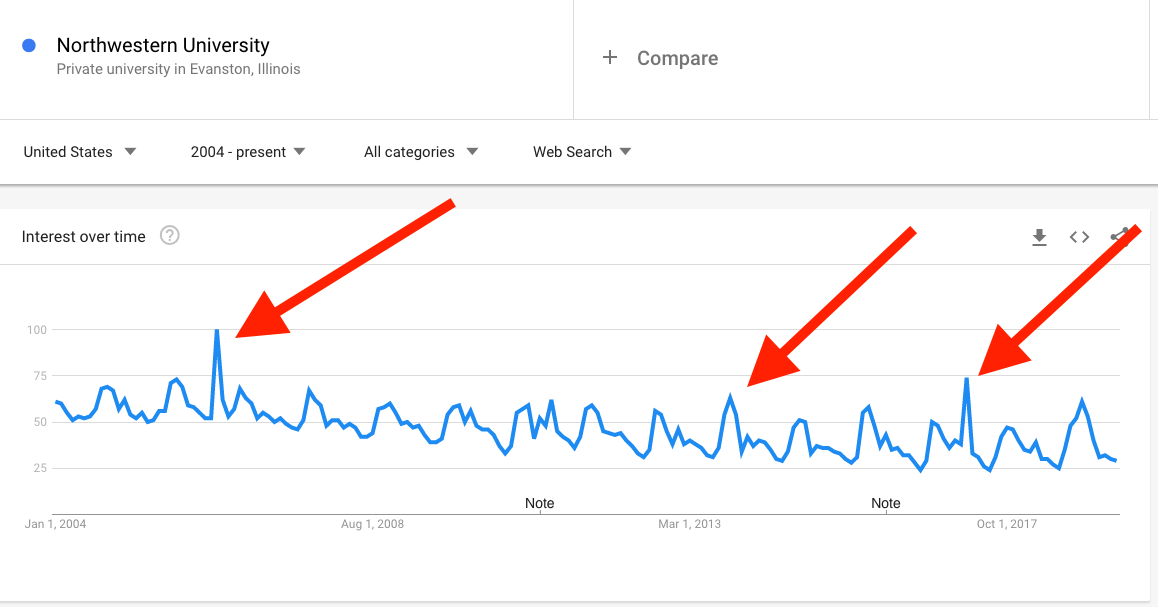Expand the United States region dropdown
Screen dimensions: 1158x607
(x=80, y=151)
